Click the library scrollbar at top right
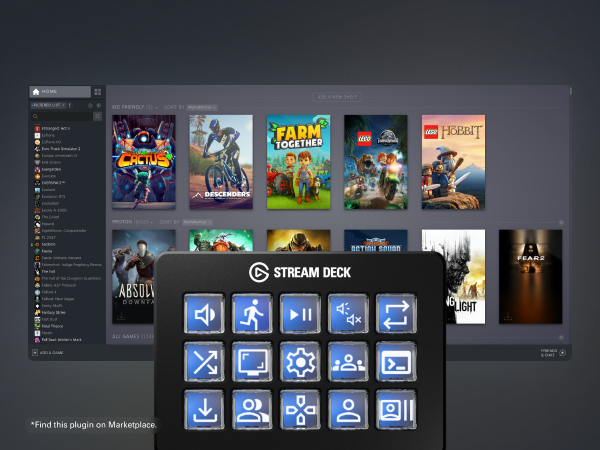The height and width of the screenshot is (450, 600). pyautogui.click(x=571, y=91)
